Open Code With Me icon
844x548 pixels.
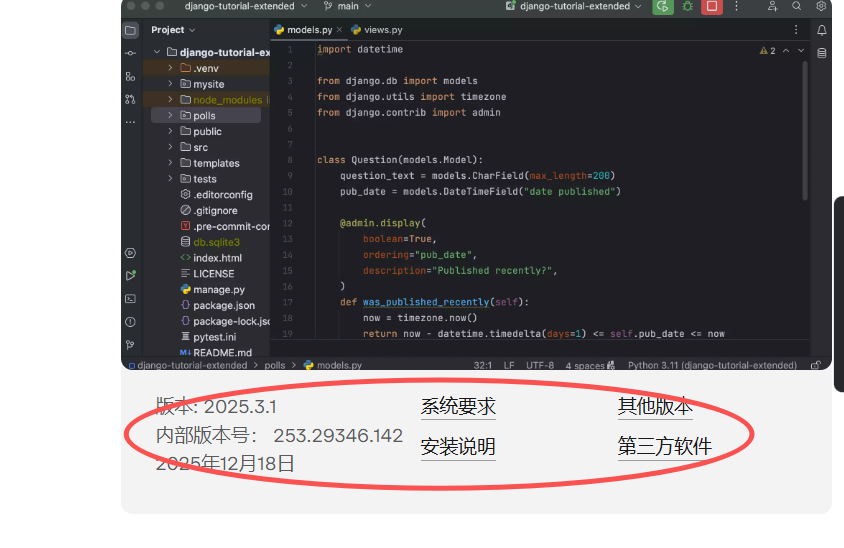point(772,6)
